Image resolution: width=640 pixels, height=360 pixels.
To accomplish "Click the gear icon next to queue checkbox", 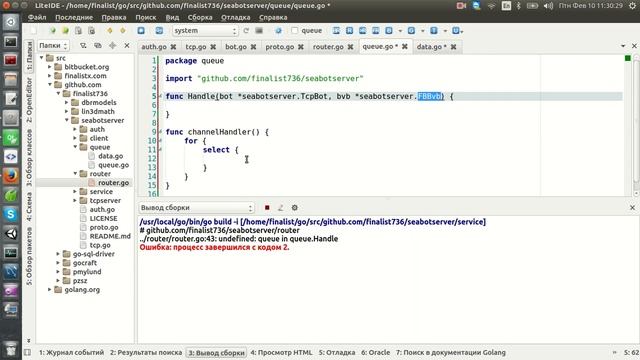I will tap(278, 31).
